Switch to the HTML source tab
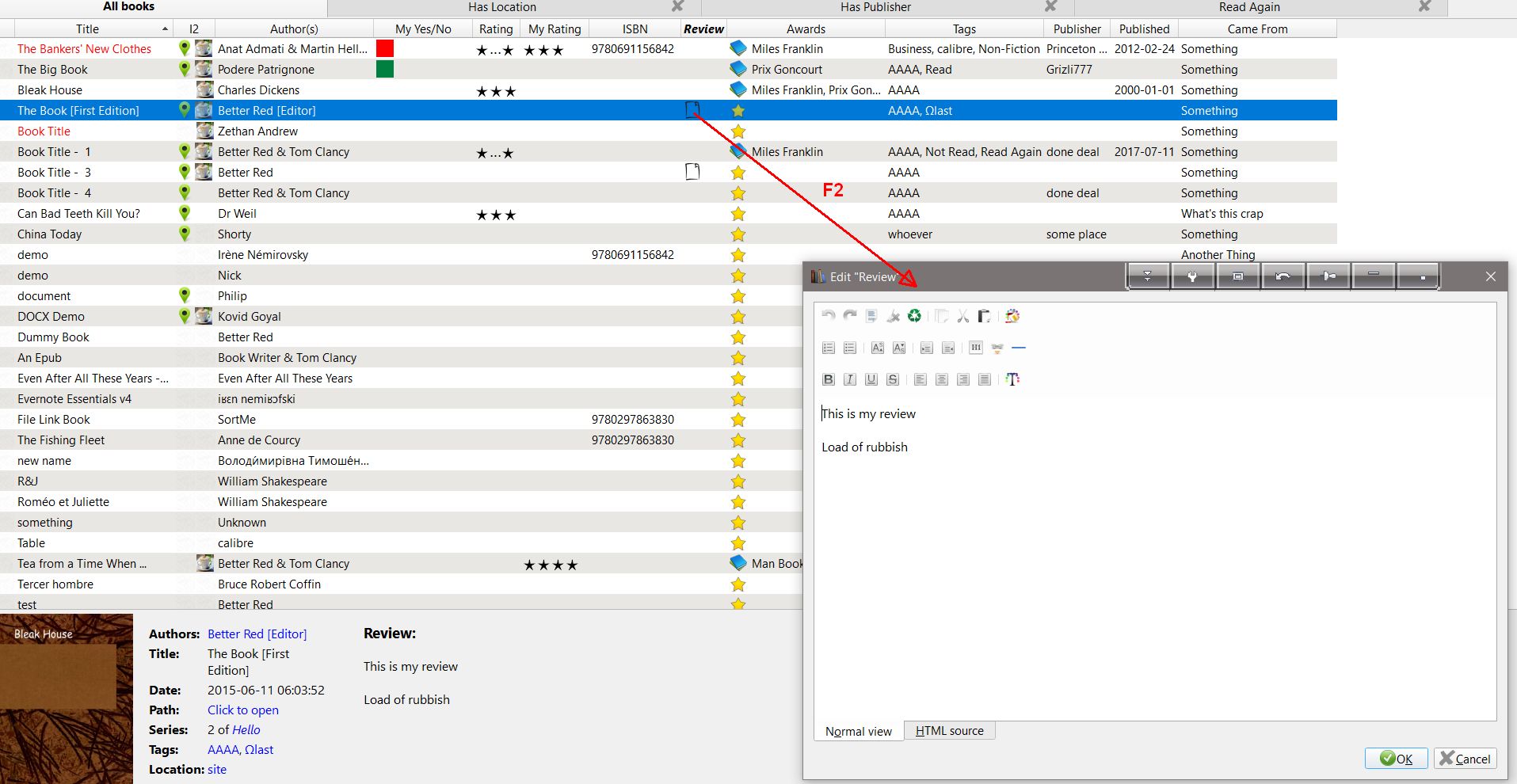 tap(949, 731)
